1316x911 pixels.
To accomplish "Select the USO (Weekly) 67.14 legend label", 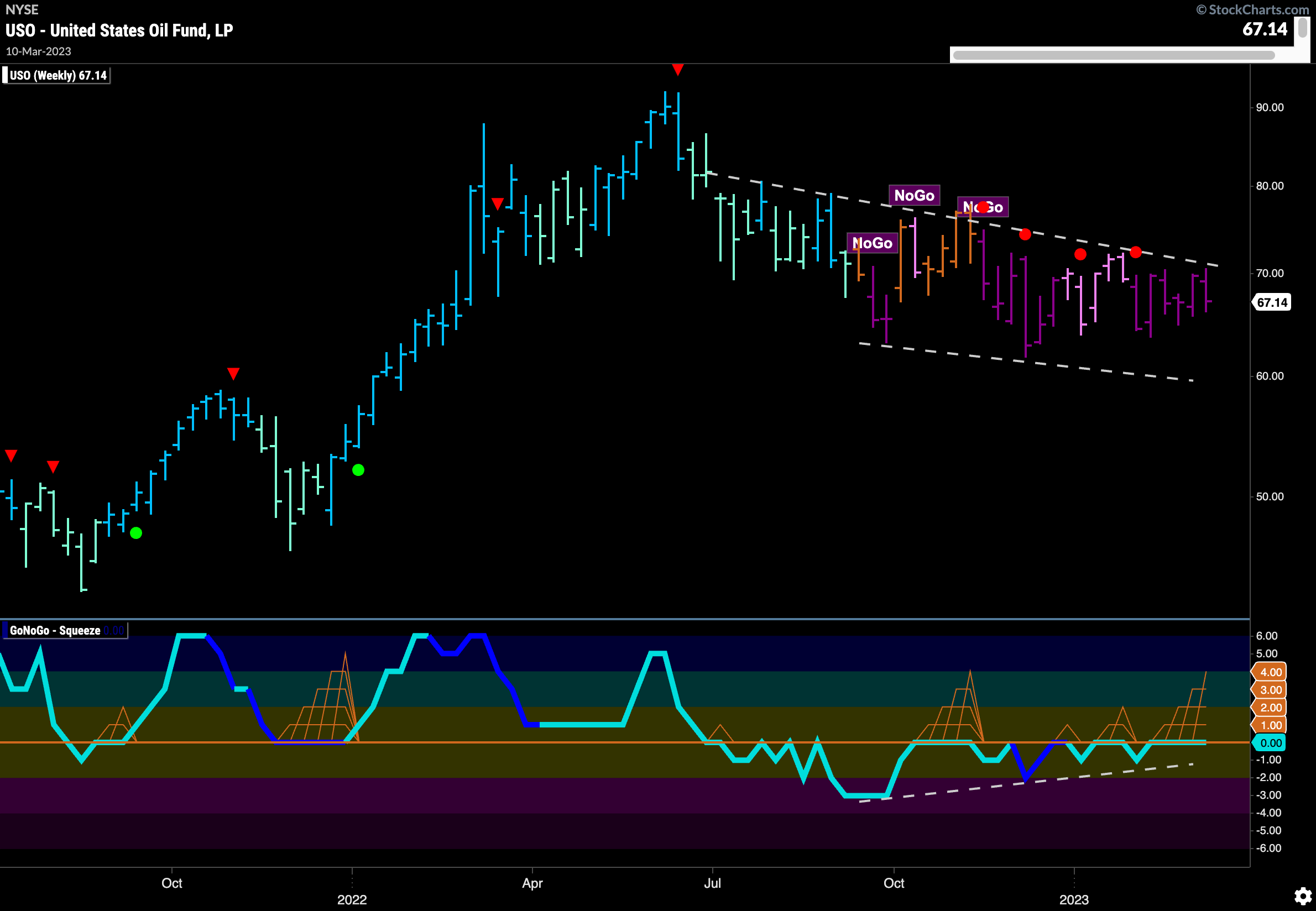I will (56, 75).
